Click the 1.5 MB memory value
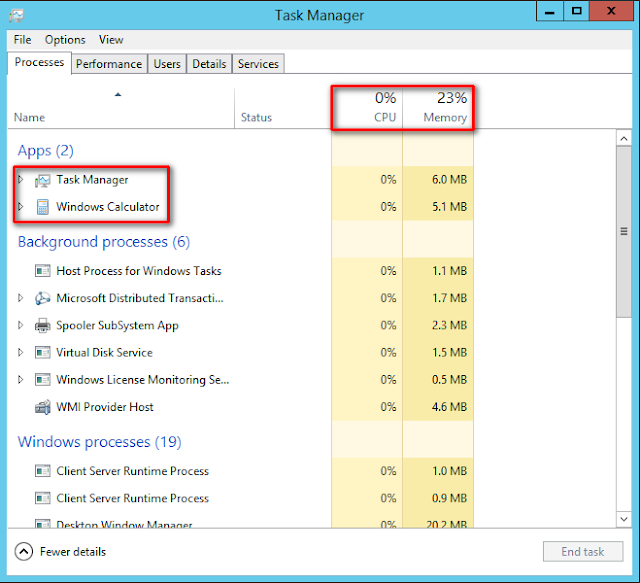Screen dimensions: 640x583 (x=449, y=353)
